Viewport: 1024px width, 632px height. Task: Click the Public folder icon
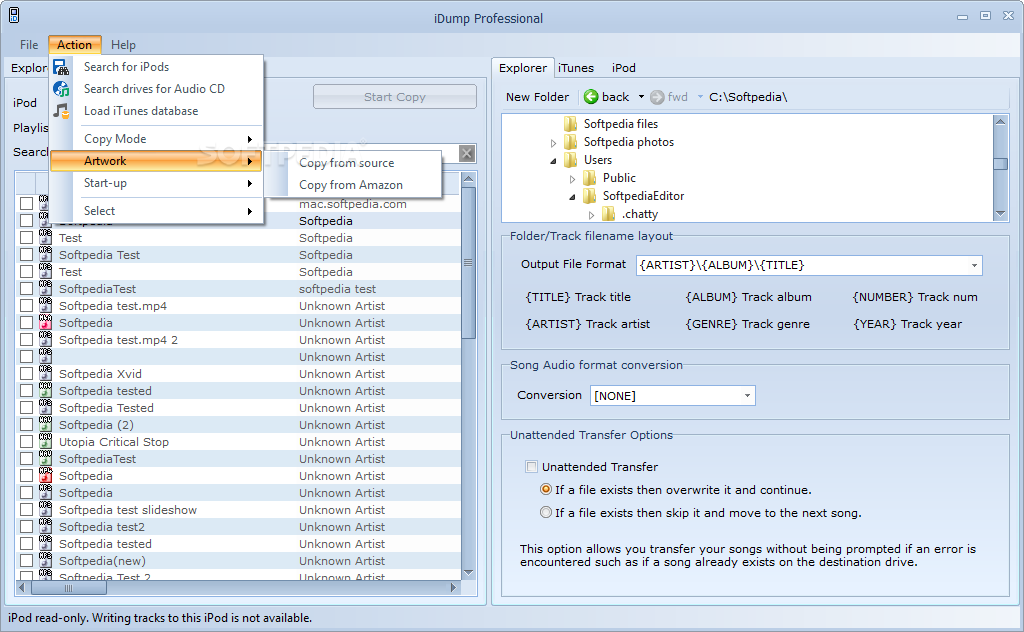tap(590, 178)
